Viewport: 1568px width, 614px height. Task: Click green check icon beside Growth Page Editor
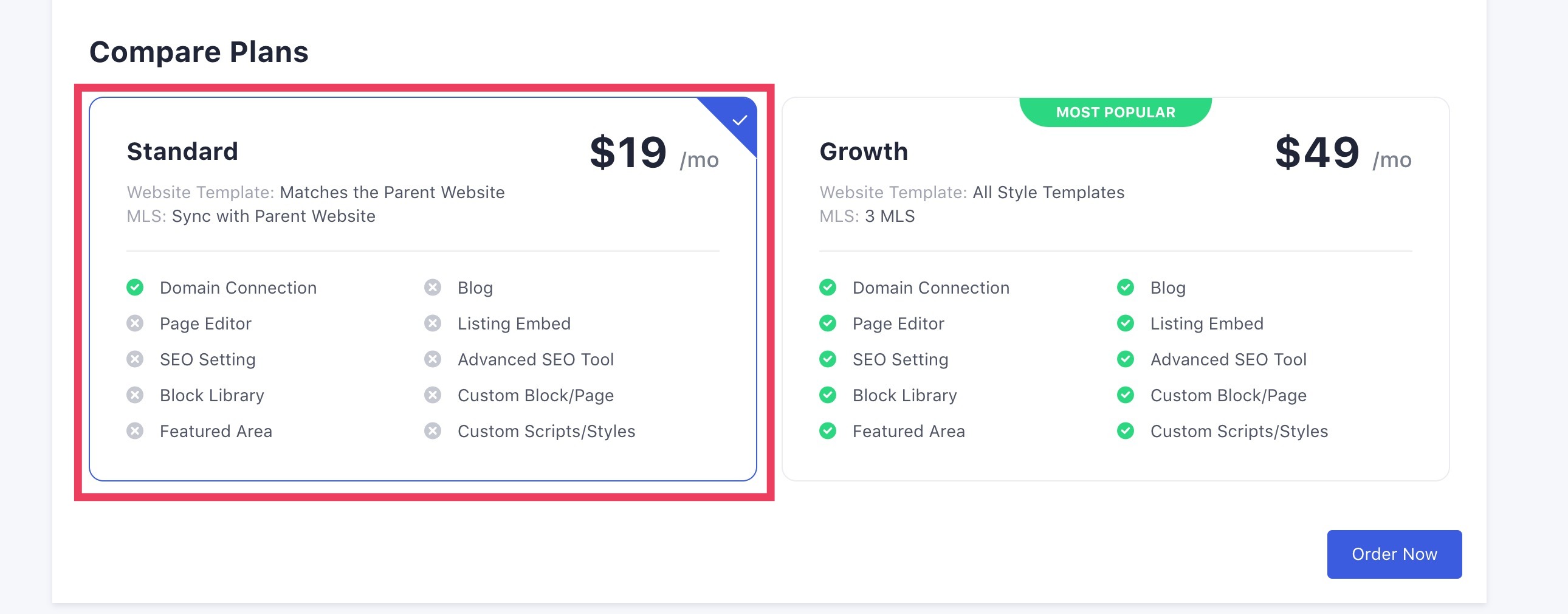click(828, 323)
